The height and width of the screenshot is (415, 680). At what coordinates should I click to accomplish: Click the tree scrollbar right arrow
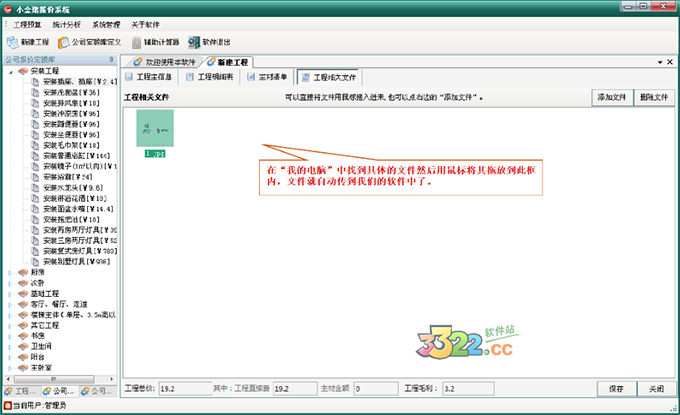tap(111, 379)
